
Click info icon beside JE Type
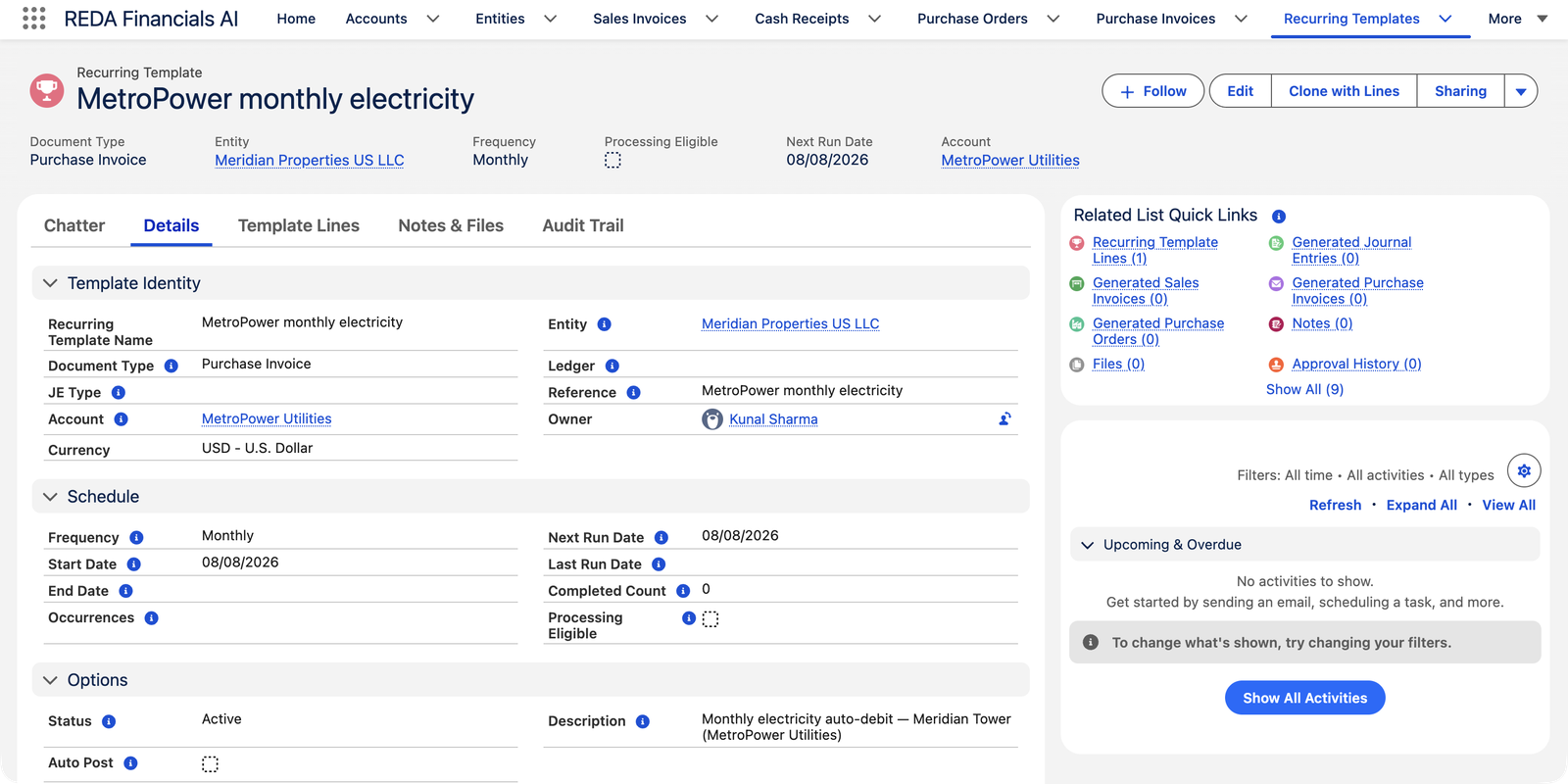click(x=119, y=392)
